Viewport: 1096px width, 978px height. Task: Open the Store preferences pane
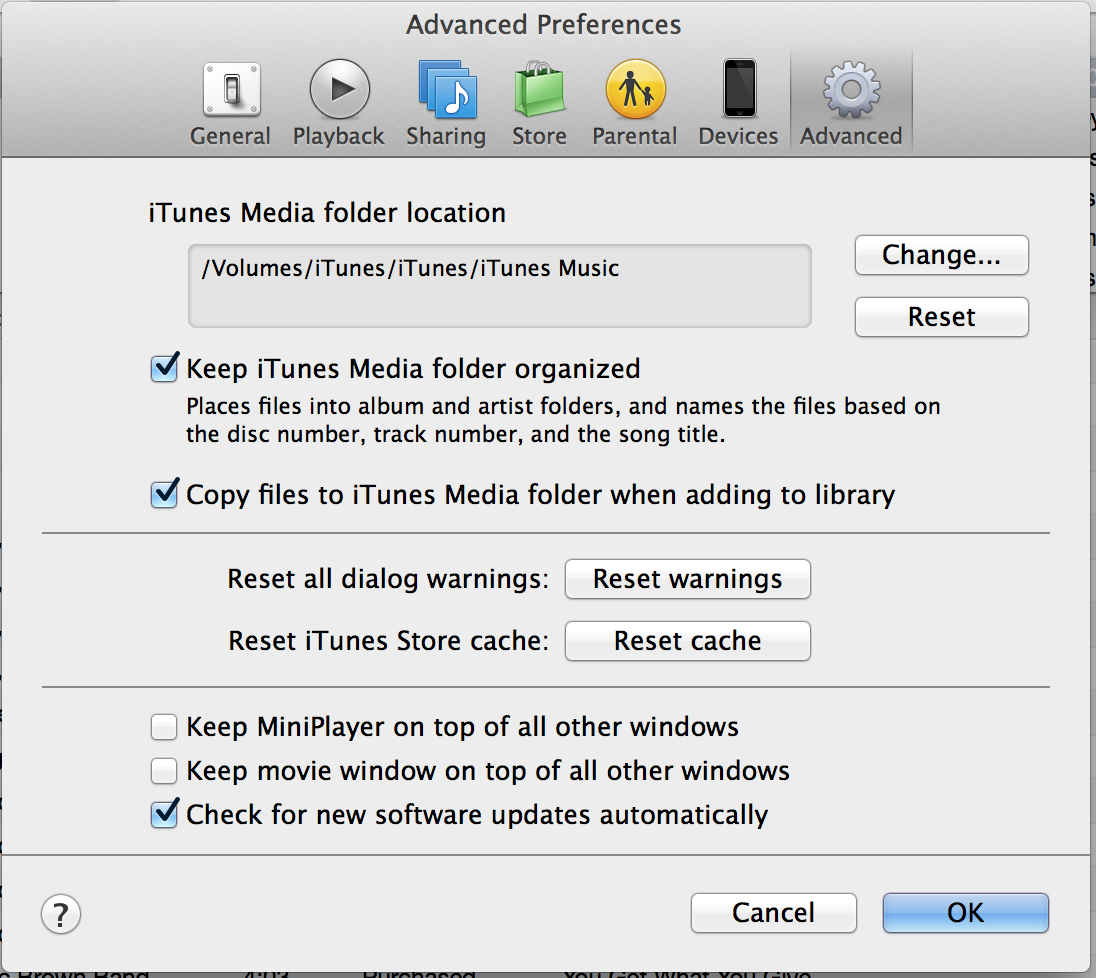539,103
